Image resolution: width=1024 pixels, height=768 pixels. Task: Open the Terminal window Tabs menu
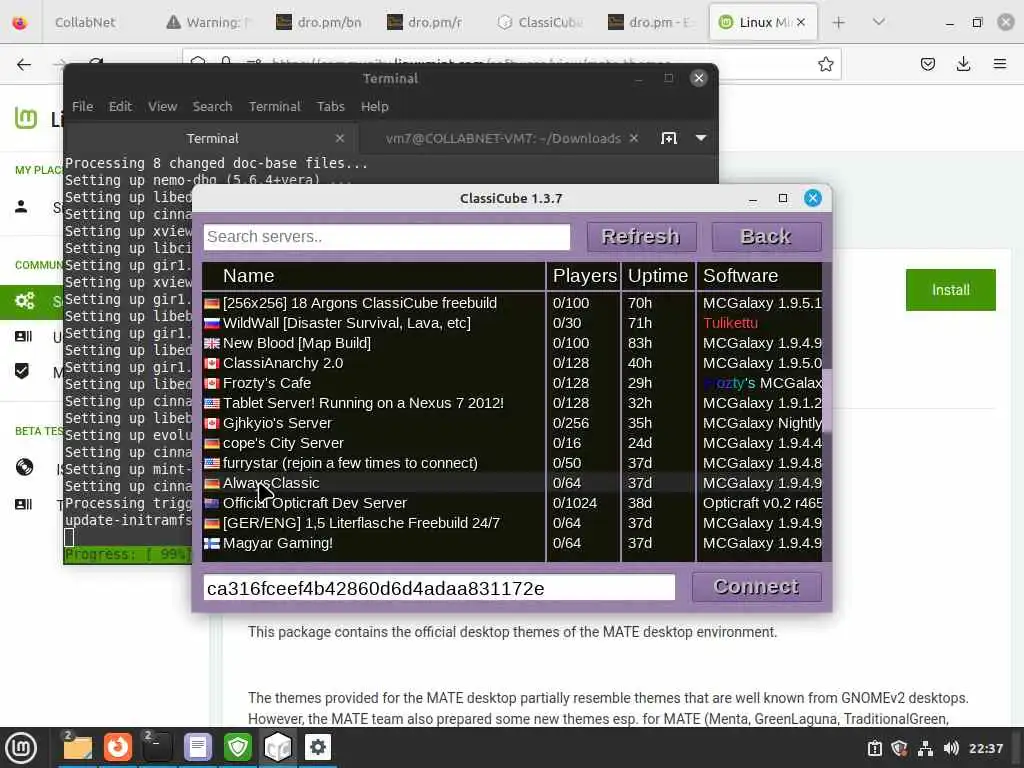(330, 106)
